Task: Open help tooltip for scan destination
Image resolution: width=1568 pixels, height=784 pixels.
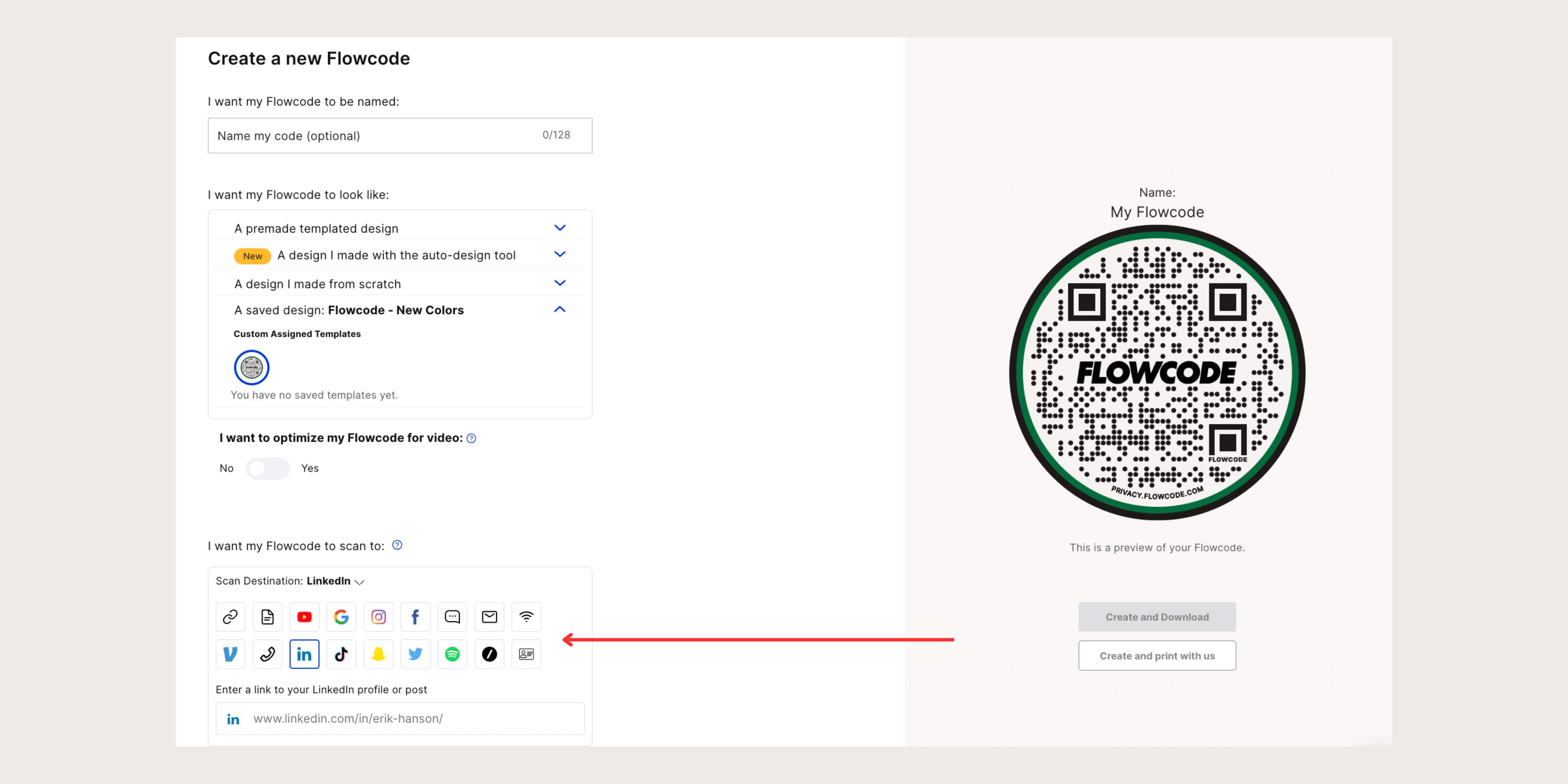Action: 397,546
